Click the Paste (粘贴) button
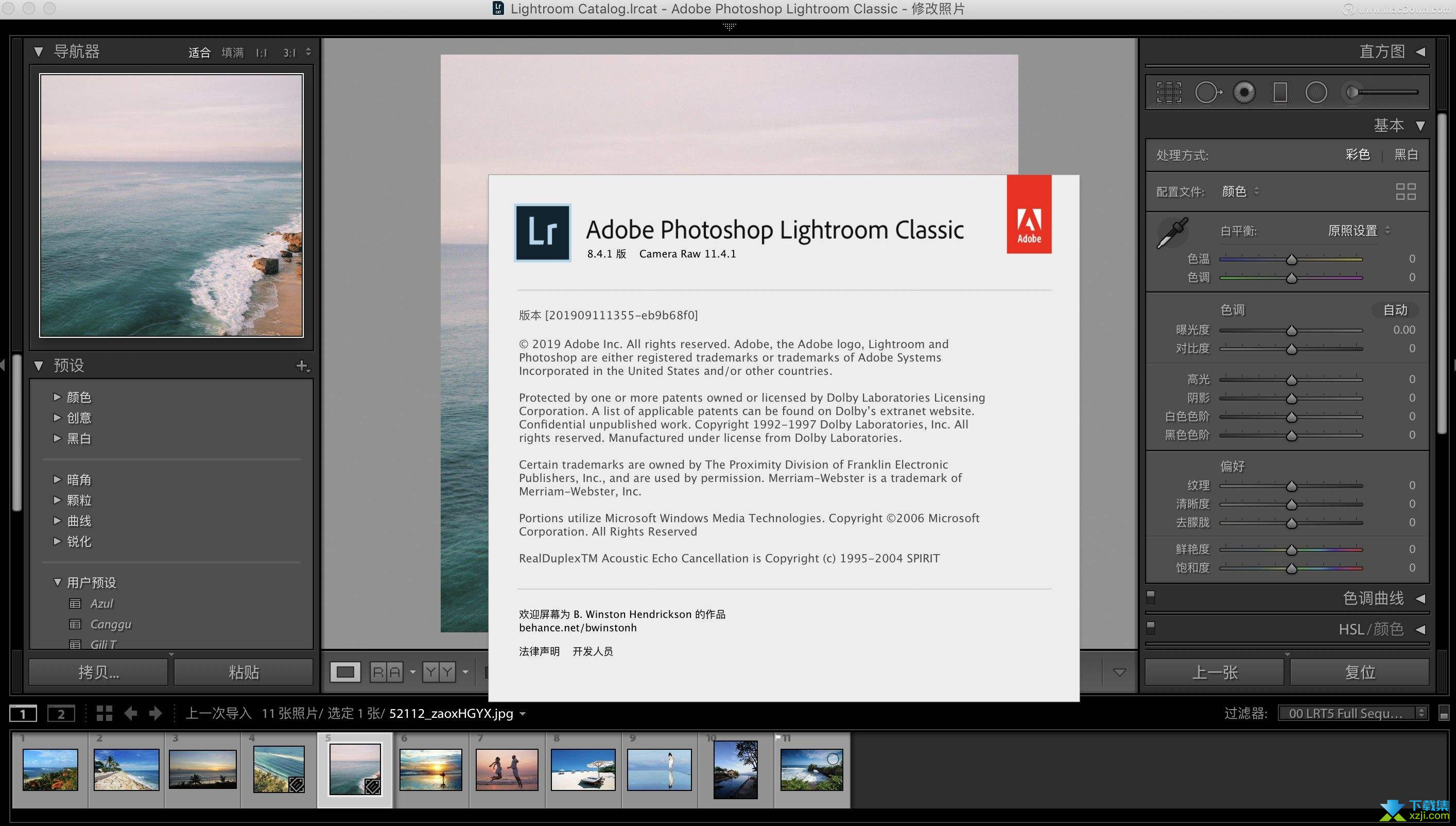1456x826 pixels. click(244, 672)
